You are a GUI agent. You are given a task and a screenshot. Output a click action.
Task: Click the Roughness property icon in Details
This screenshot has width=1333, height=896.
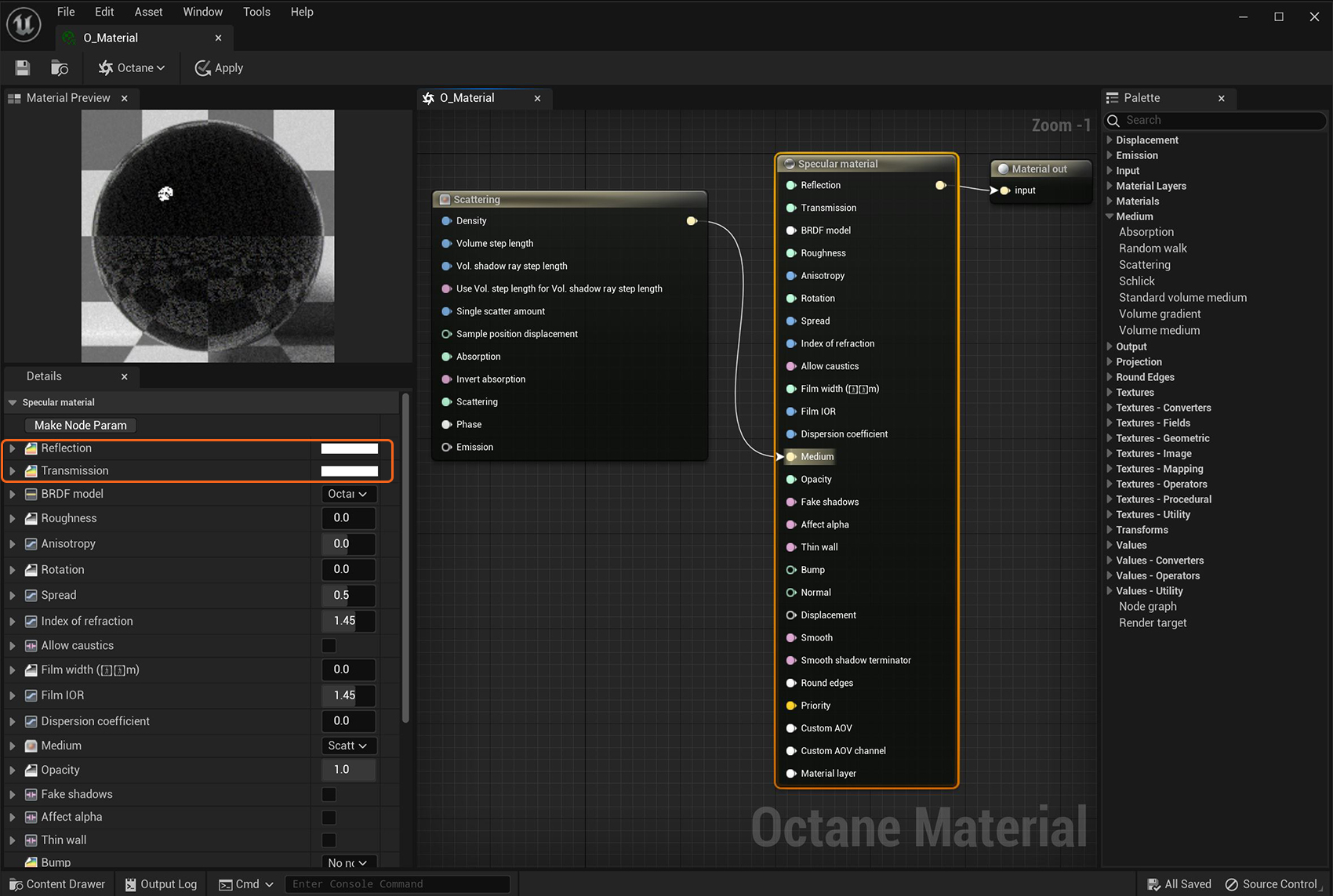point(31,518)
